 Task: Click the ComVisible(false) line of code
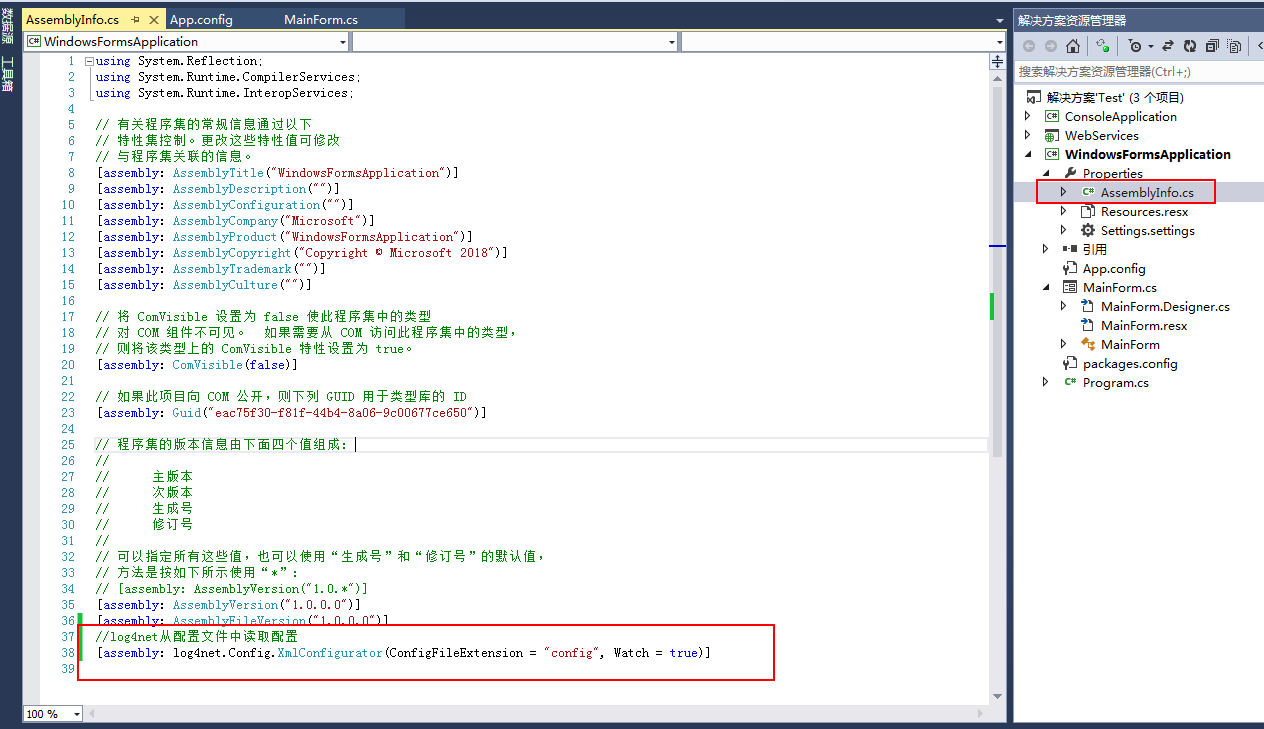coord(197,365)
